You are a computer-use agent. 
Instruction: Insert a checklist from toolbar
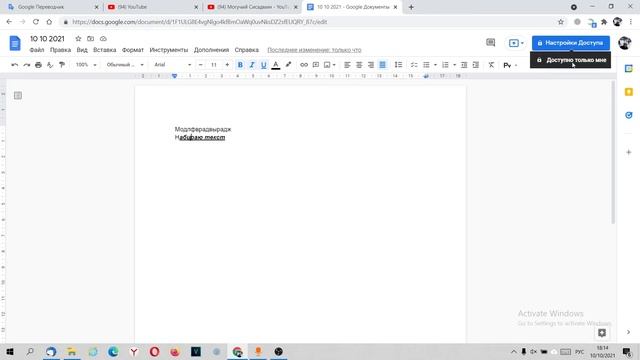(x=414, y=65)
